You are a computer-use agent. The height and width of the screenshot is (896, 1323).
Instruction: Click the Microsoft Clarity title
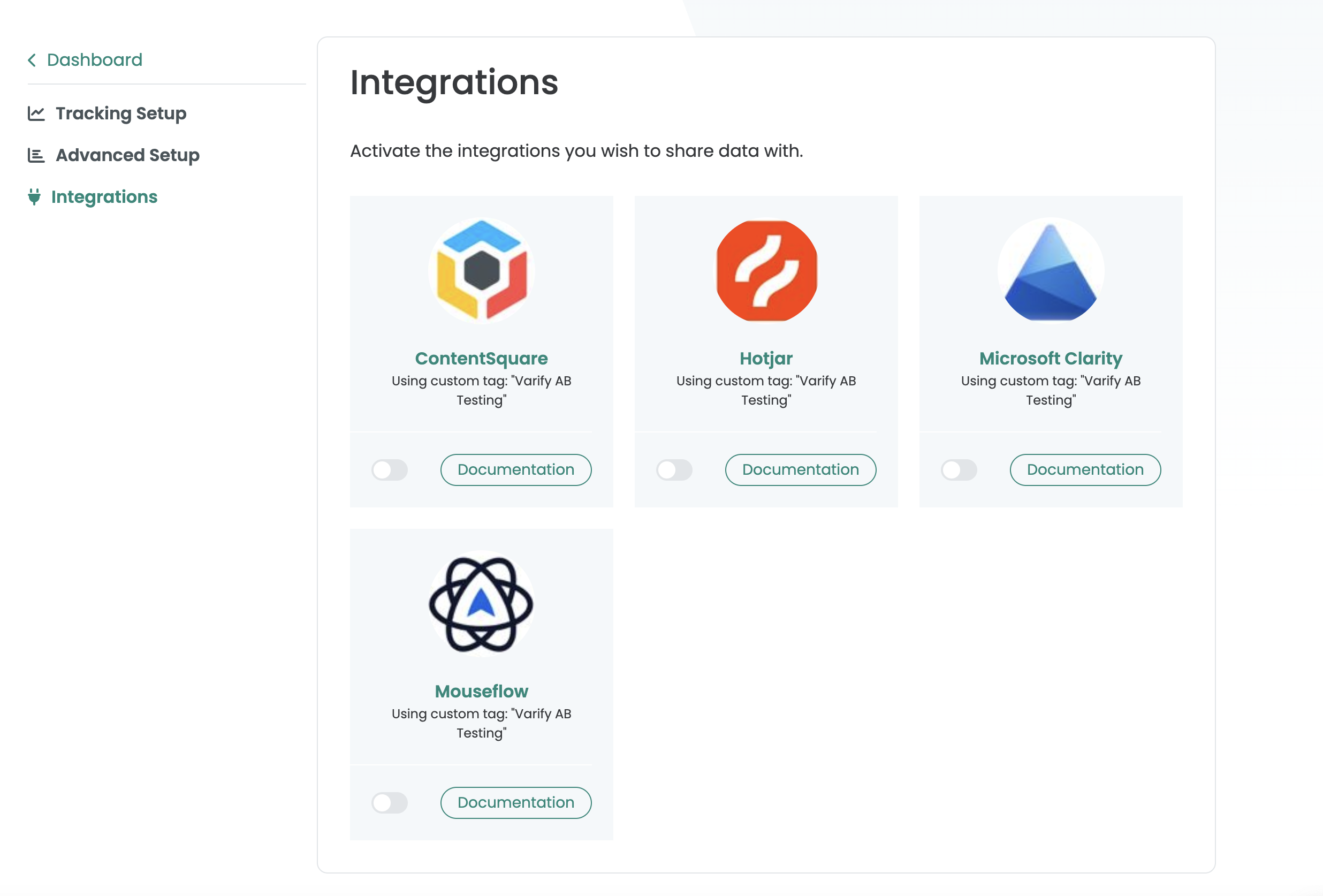tap(1051, 358)
